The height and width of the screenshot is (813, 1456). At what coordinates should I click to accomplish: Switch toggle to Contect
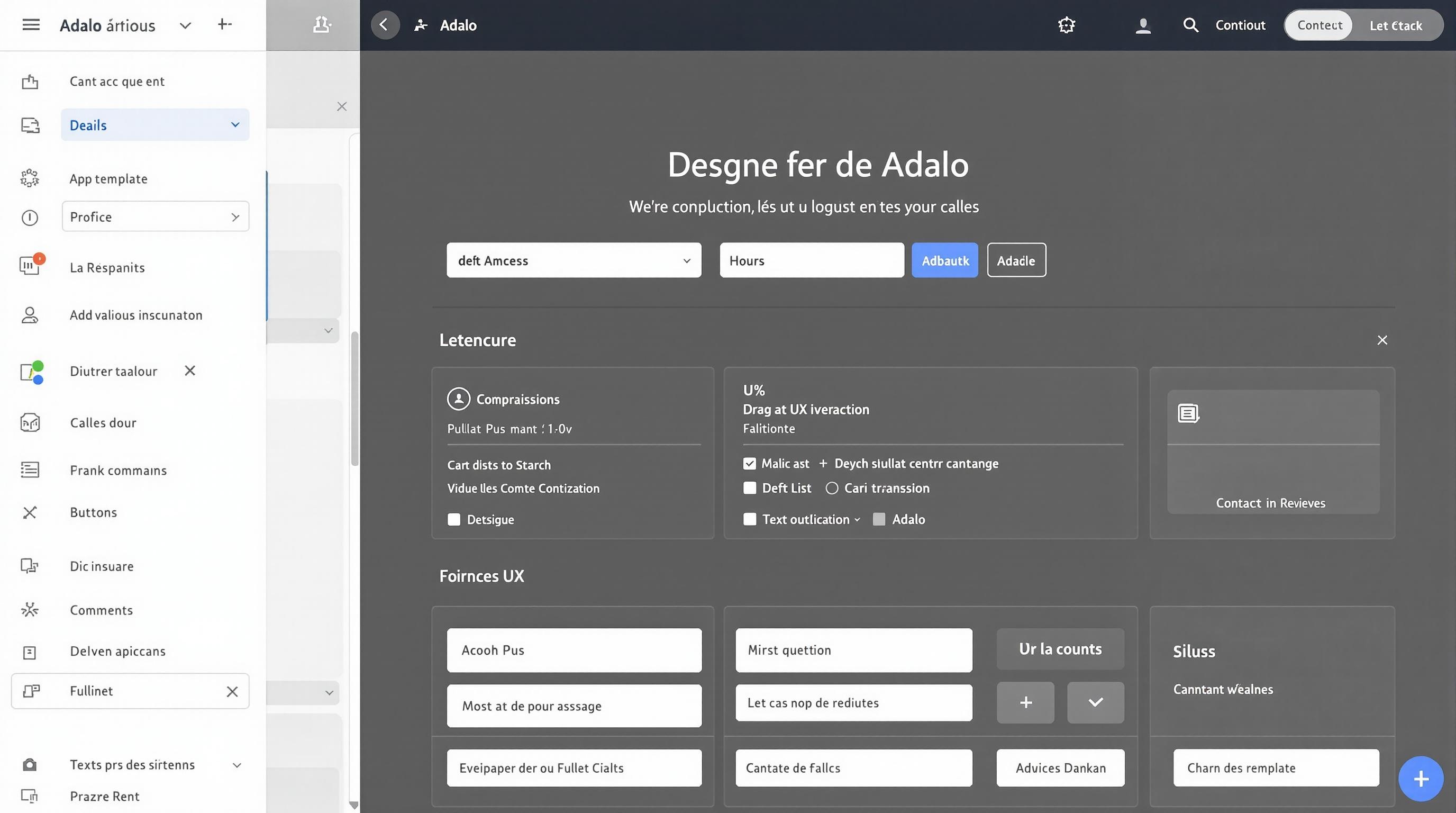pyautogui.click(x=1319, y=25)
